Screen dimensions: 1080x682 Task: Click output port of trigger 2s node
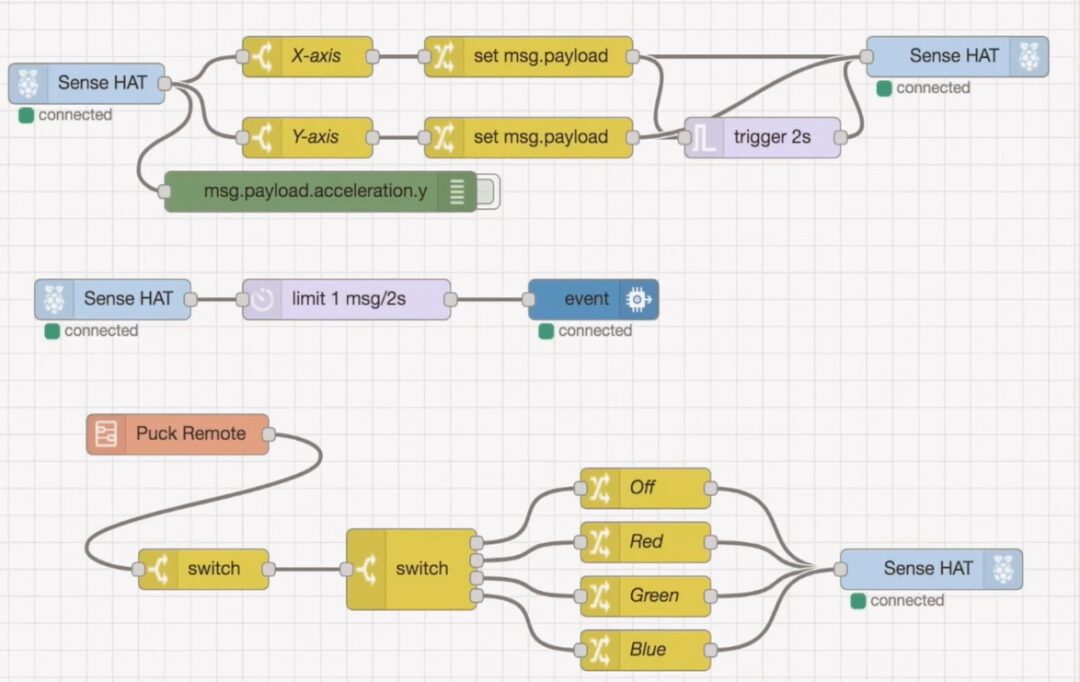(840, 137)
